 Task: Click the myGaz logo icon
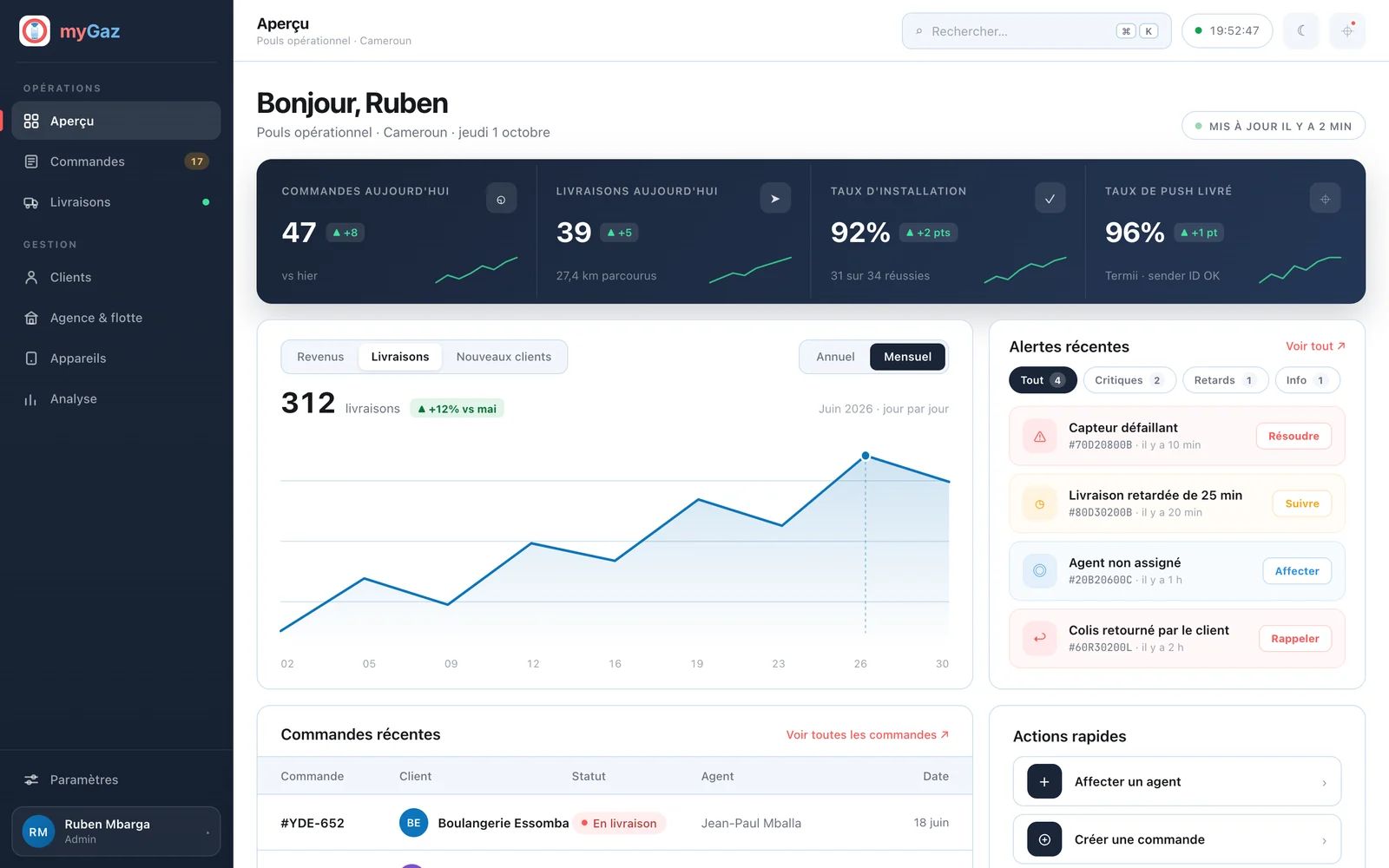(35, 31)
